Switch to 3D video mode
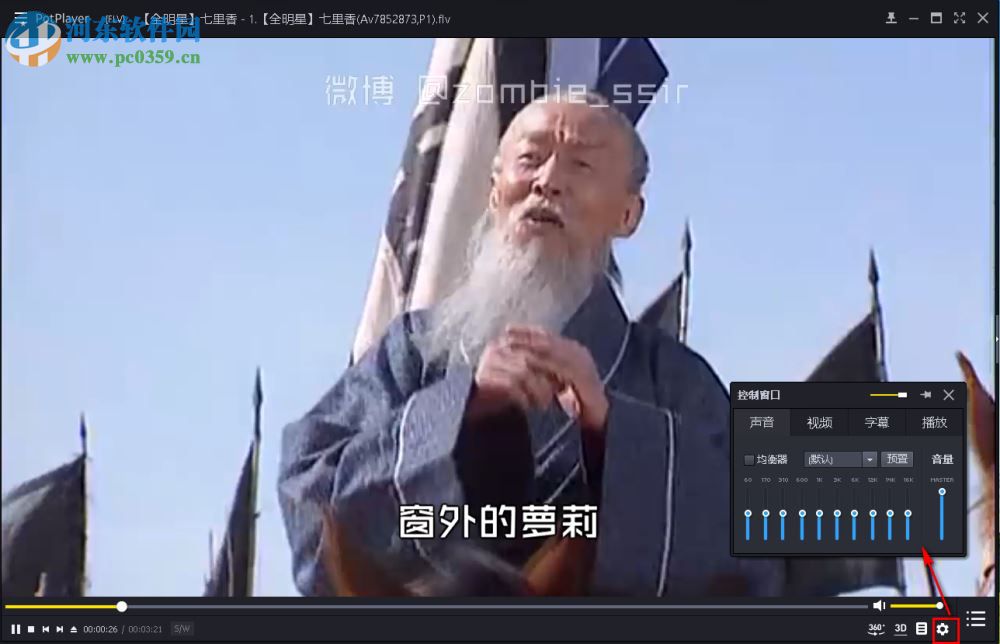This screenshot has width=1000, height=644. point(899,628)
